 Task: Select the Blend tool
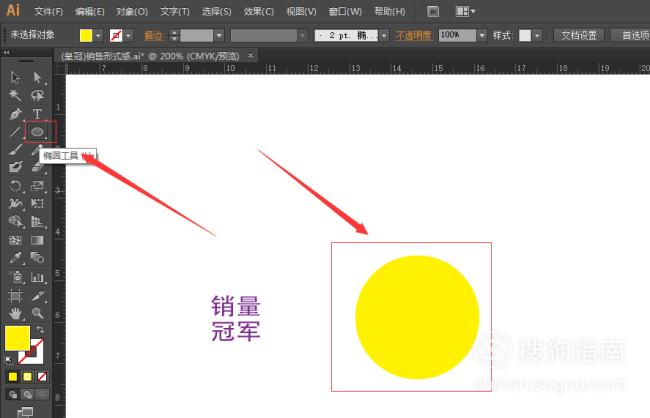pyautogui.click(x=37, y=258)
